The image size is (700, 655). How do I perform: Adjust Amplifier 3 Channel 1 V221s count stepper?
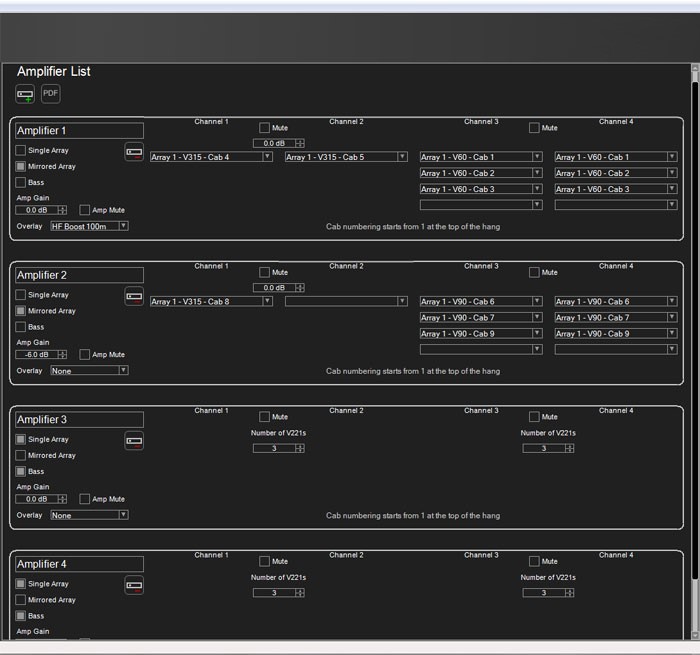tap(299, 449)
